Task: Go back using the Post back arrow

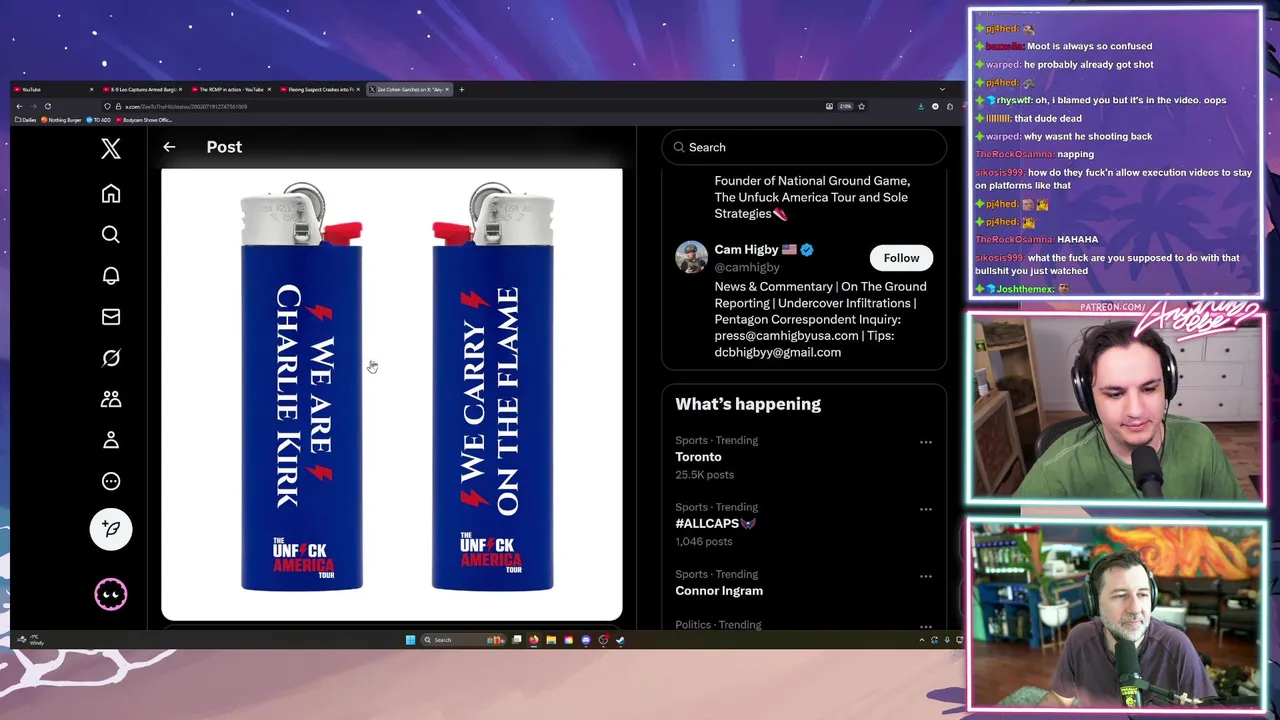Action: click(x=169, y=147)
